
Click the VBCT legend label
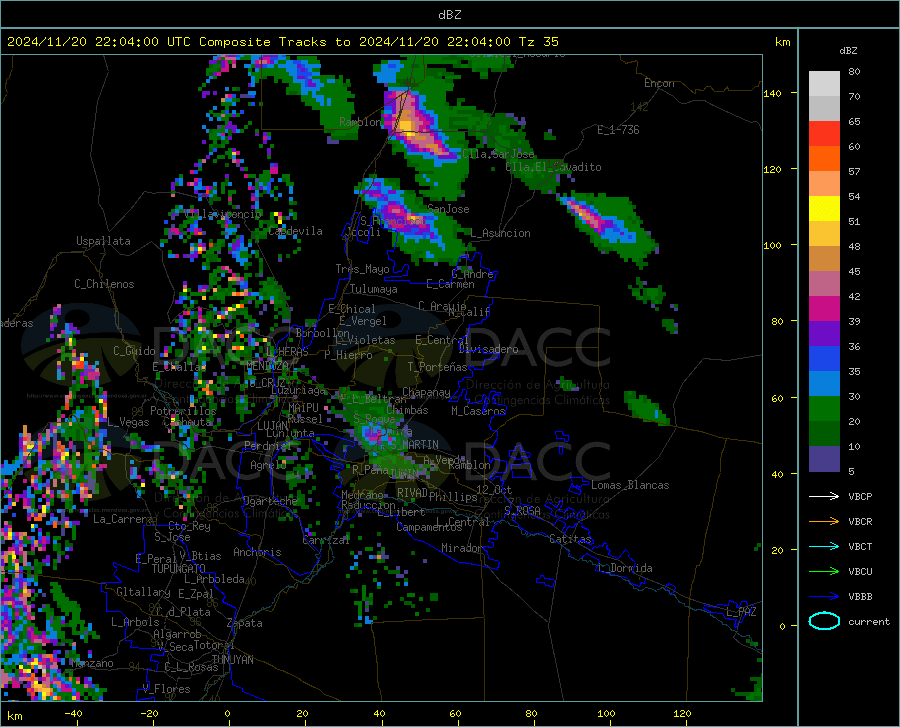coord(860,547)
